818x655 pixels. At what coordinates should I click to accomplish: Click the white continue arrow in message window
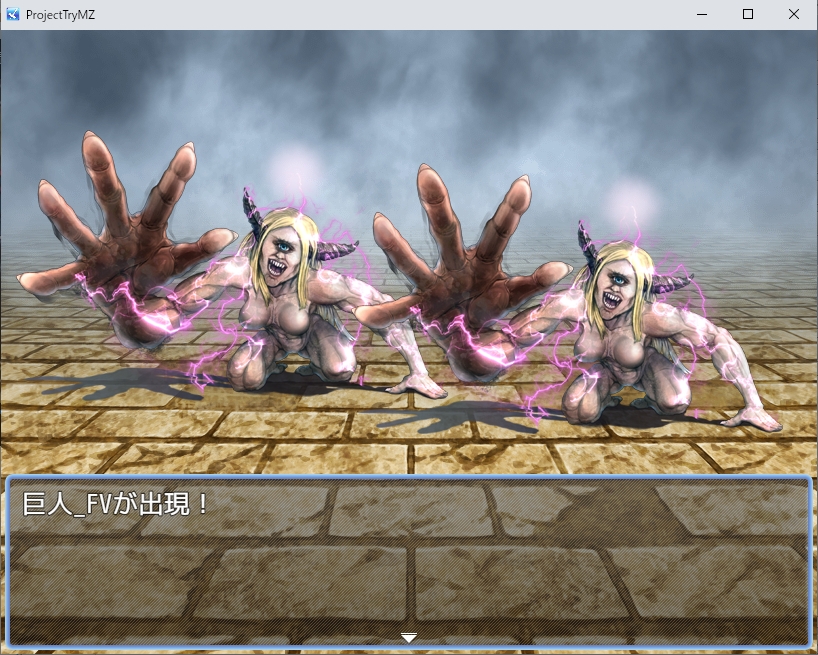[x=408, y=637]
